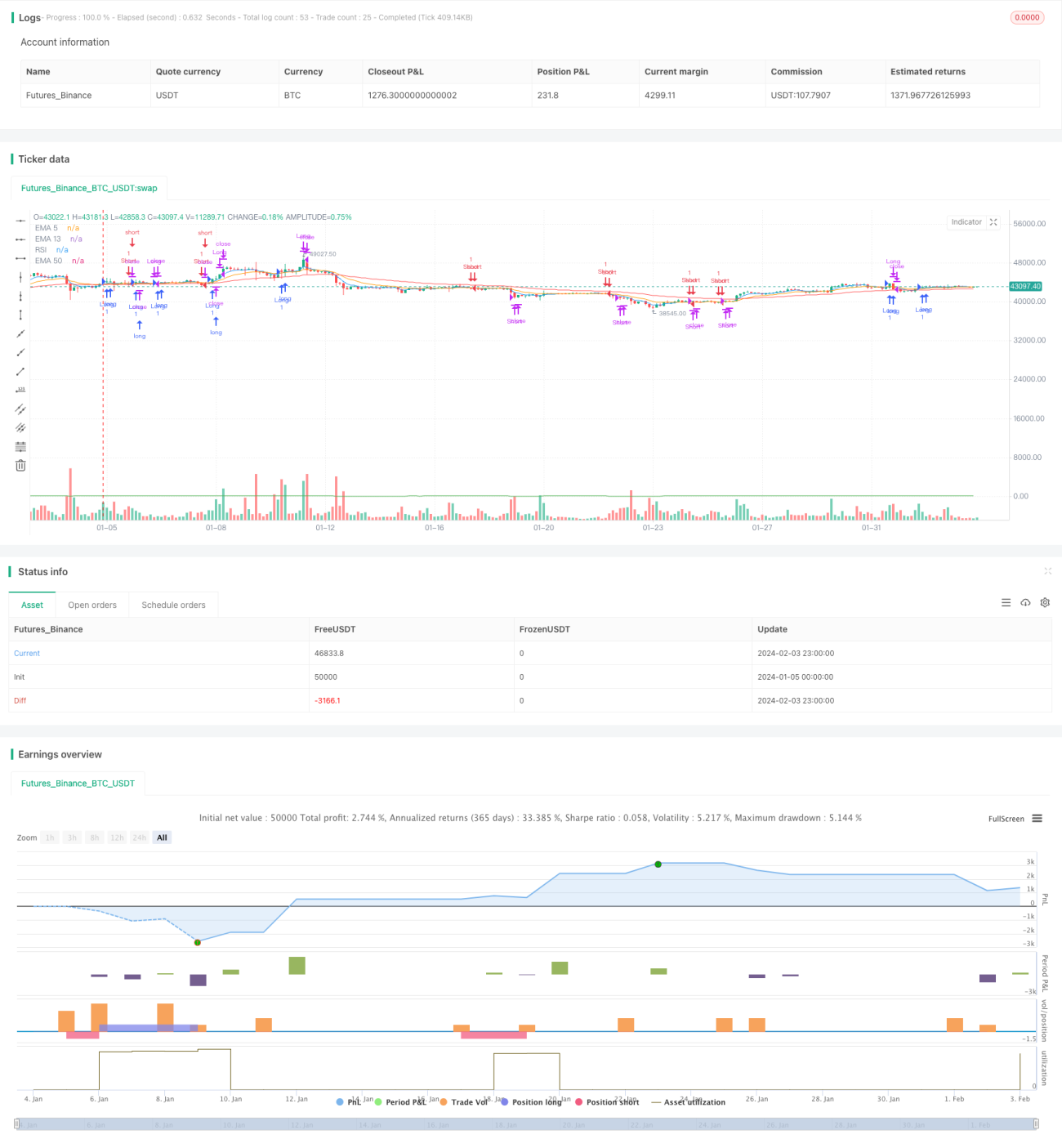The image size is (1062, 1148).
Task: Open the Indicator panel on chart
Action: tap(966, 222)
